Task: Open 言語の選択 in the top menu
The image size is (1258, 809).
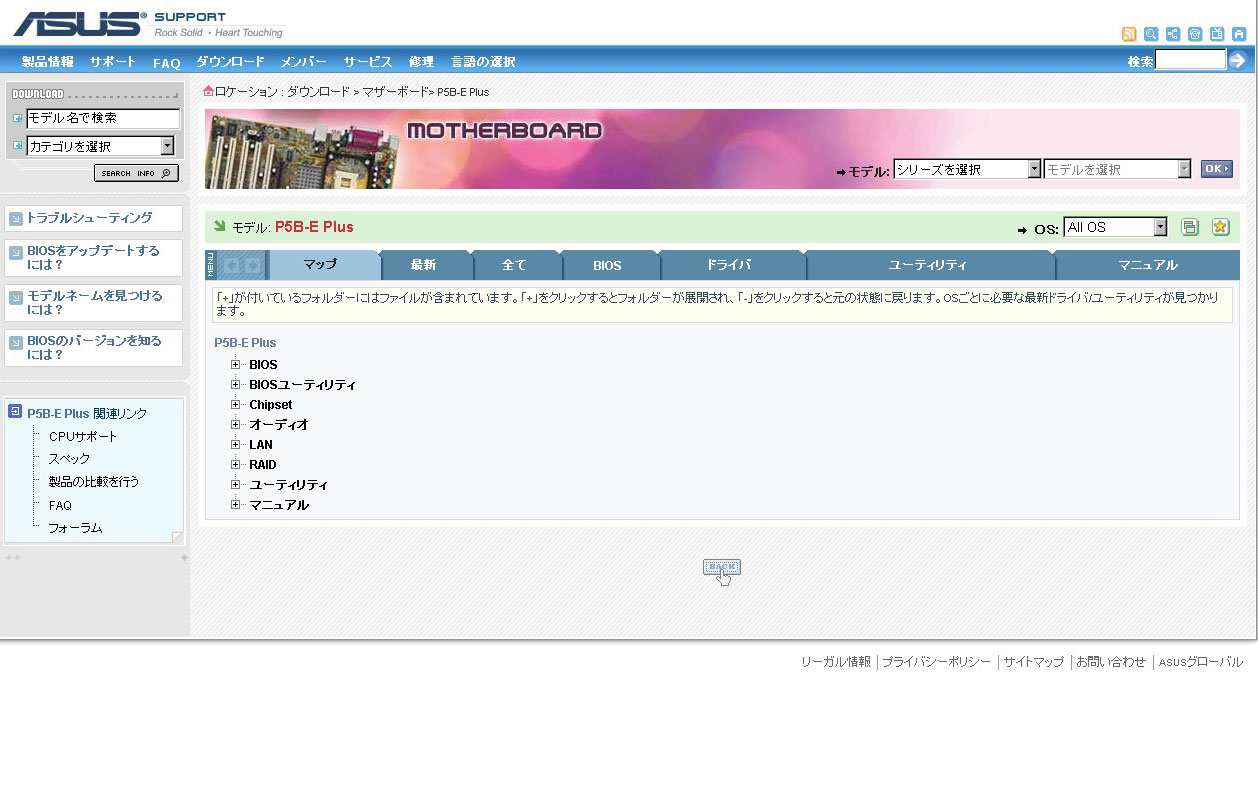Action: (x=483, y=62)
